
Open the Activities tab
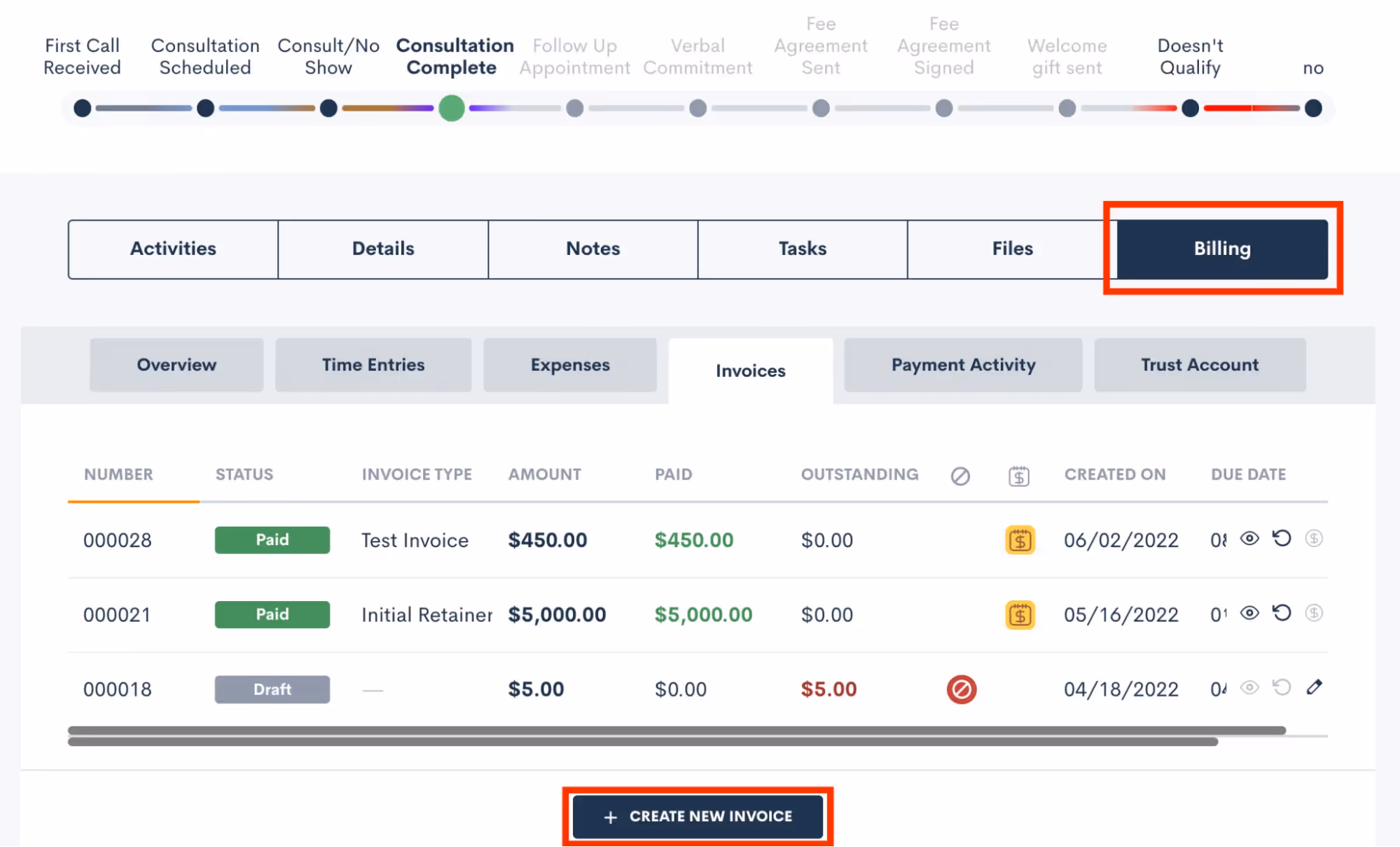coord(173,249)
